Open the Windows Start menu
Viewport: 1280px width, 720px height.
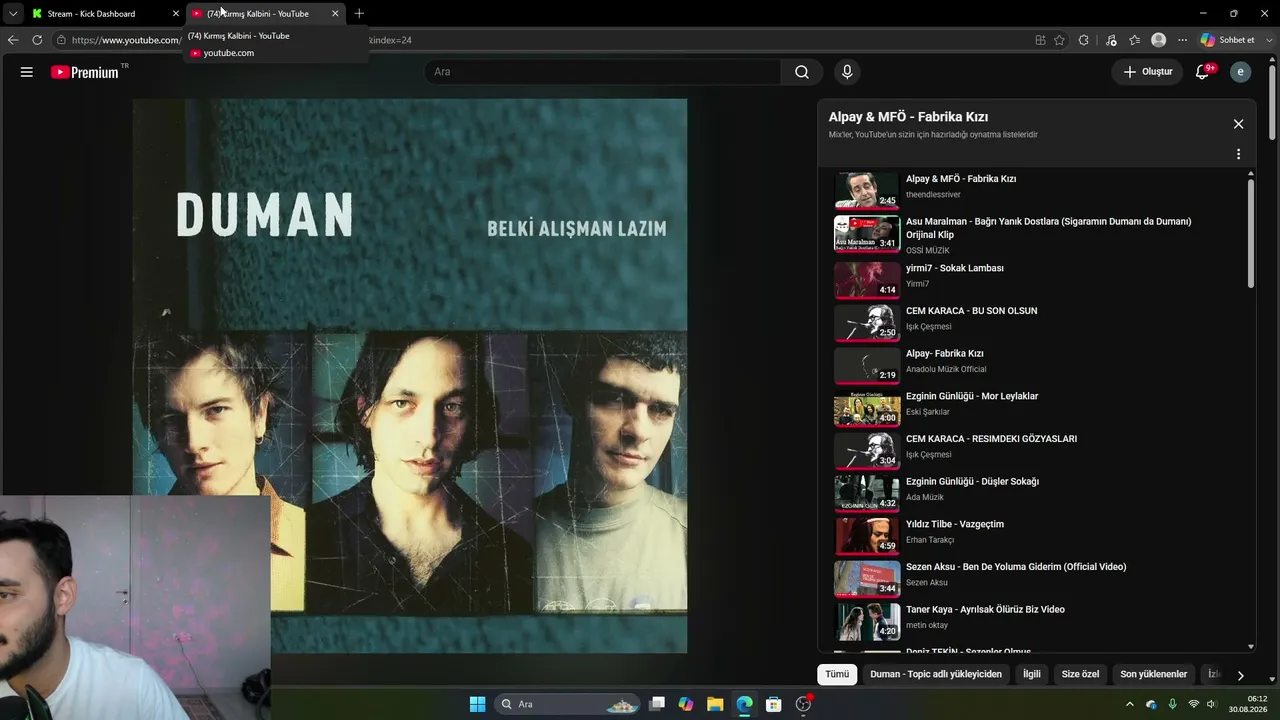478,704
